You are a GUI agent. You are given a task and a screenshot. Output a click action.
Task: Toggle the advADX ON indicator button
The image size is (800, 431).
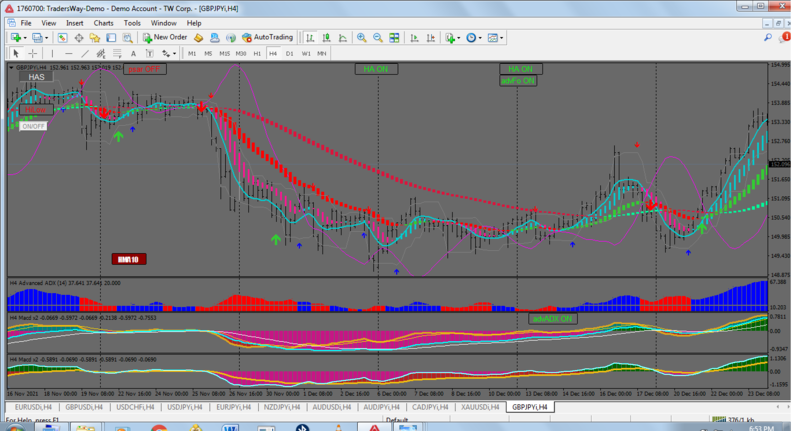[x=552, y=318]
